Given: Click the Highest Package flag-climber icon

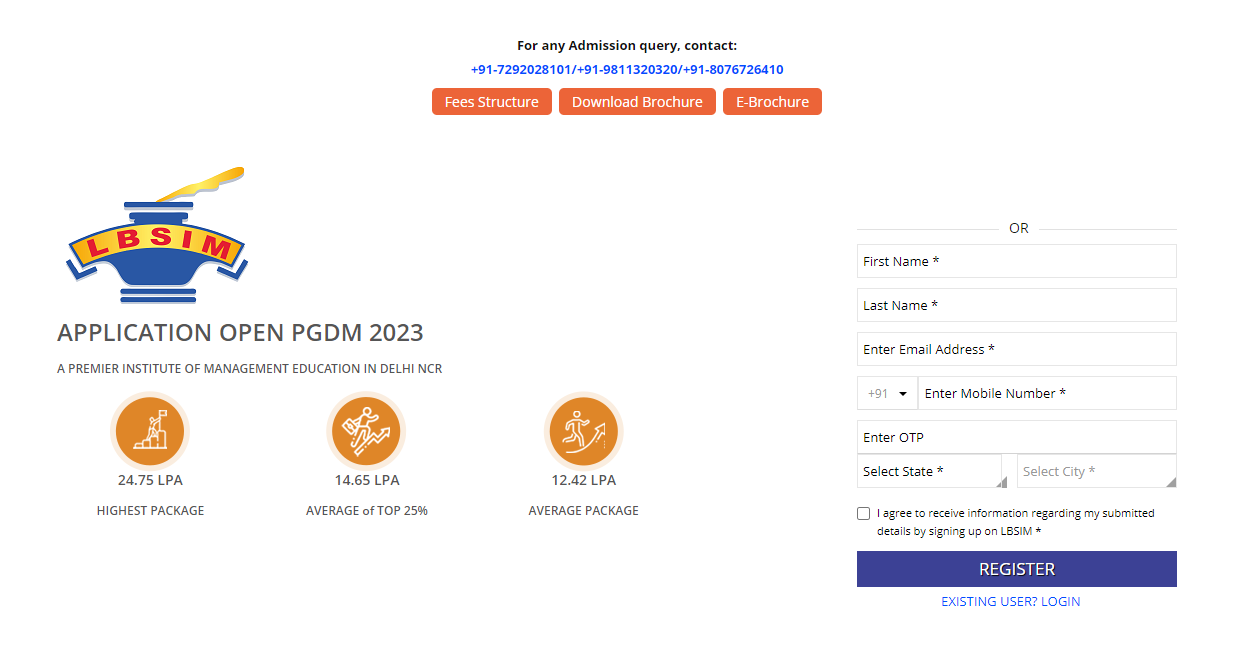Looking at the screenshot, I should coord(150,431).
